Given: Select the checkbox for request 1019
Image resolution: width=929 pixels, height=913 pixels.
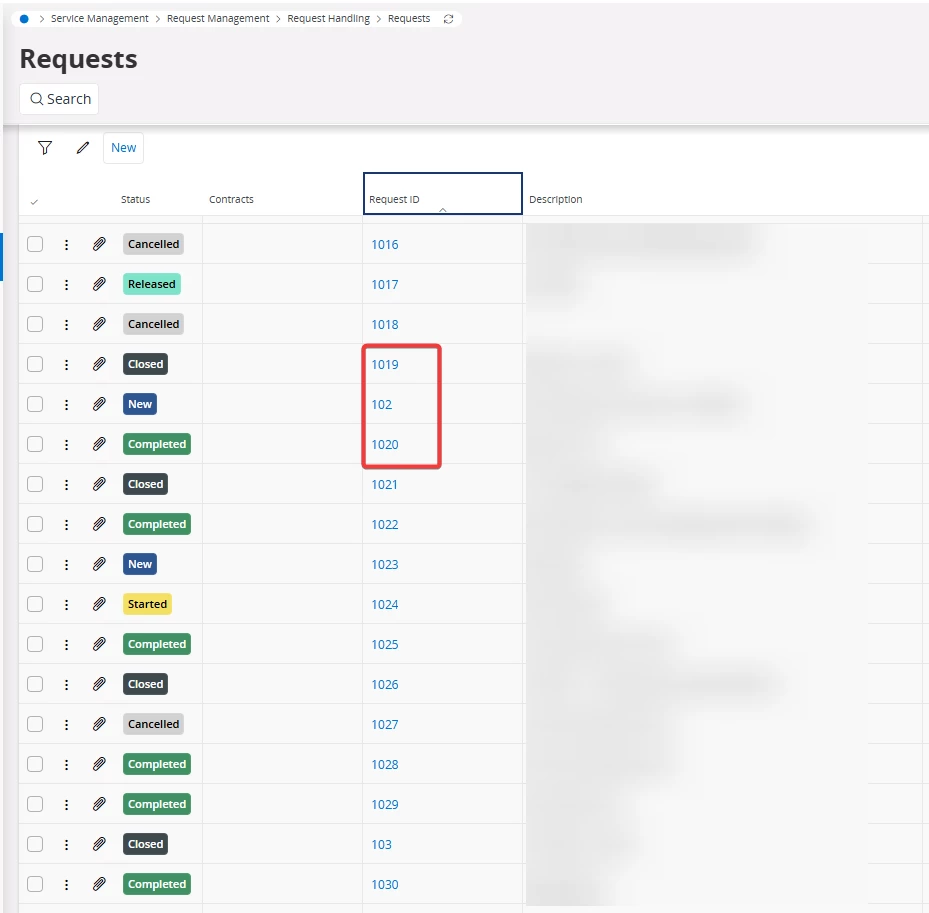Looking at the screenshot, I should (x=35, y=364).
